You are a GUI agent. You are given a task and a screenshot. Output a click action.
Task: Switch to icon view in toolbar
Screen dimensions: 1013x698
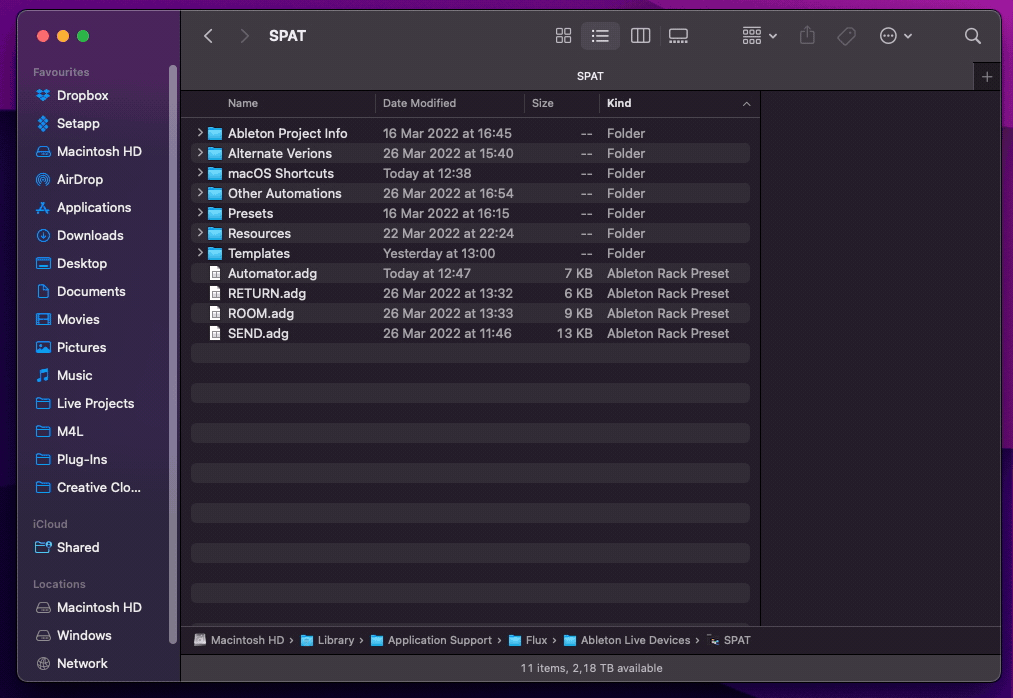tap(563, 36)
